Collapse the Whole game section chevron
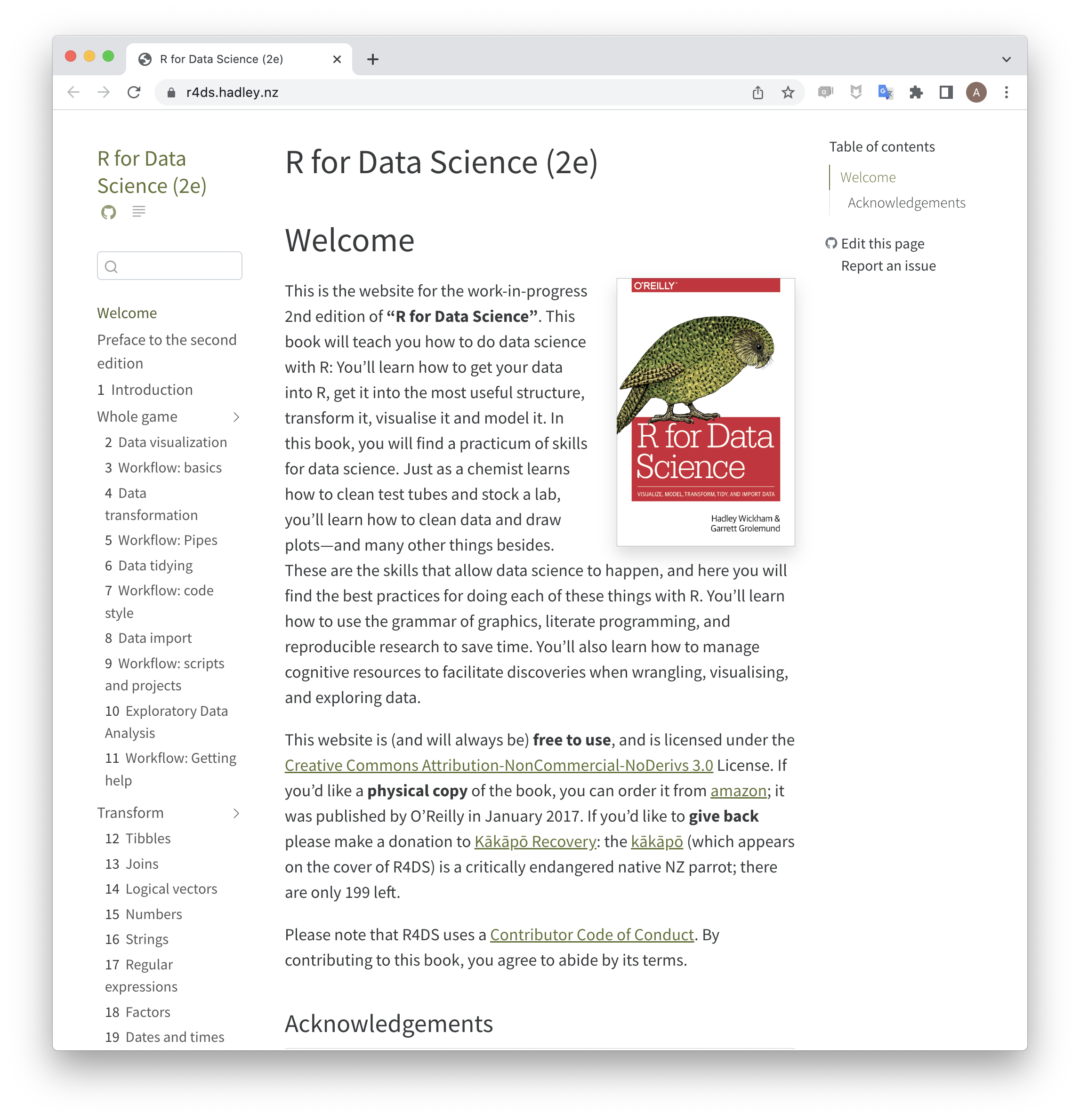The image size is (1080, 1120). click(x=236, y=417)
